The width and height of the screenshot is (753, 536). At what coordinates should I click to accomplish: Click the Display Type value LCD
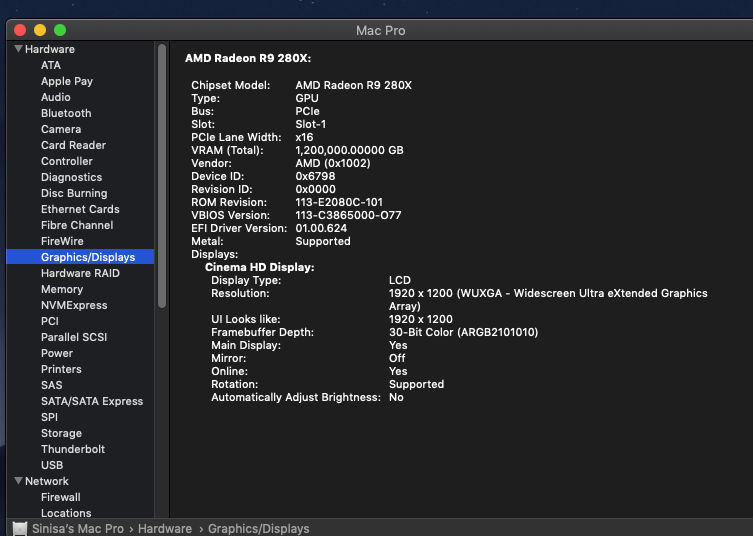pyautogui.click(x=400, y=280)
